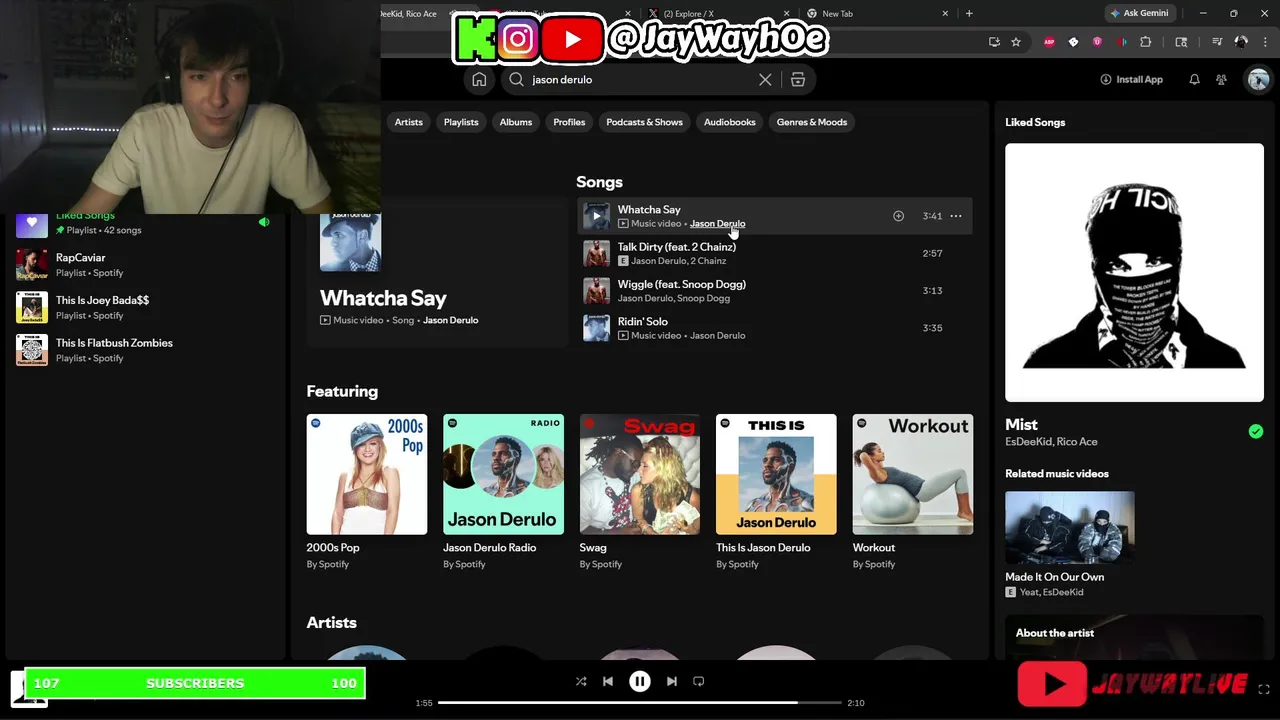
Task: Filter results by Podcasts & Shows
Action: coord(644,122)
